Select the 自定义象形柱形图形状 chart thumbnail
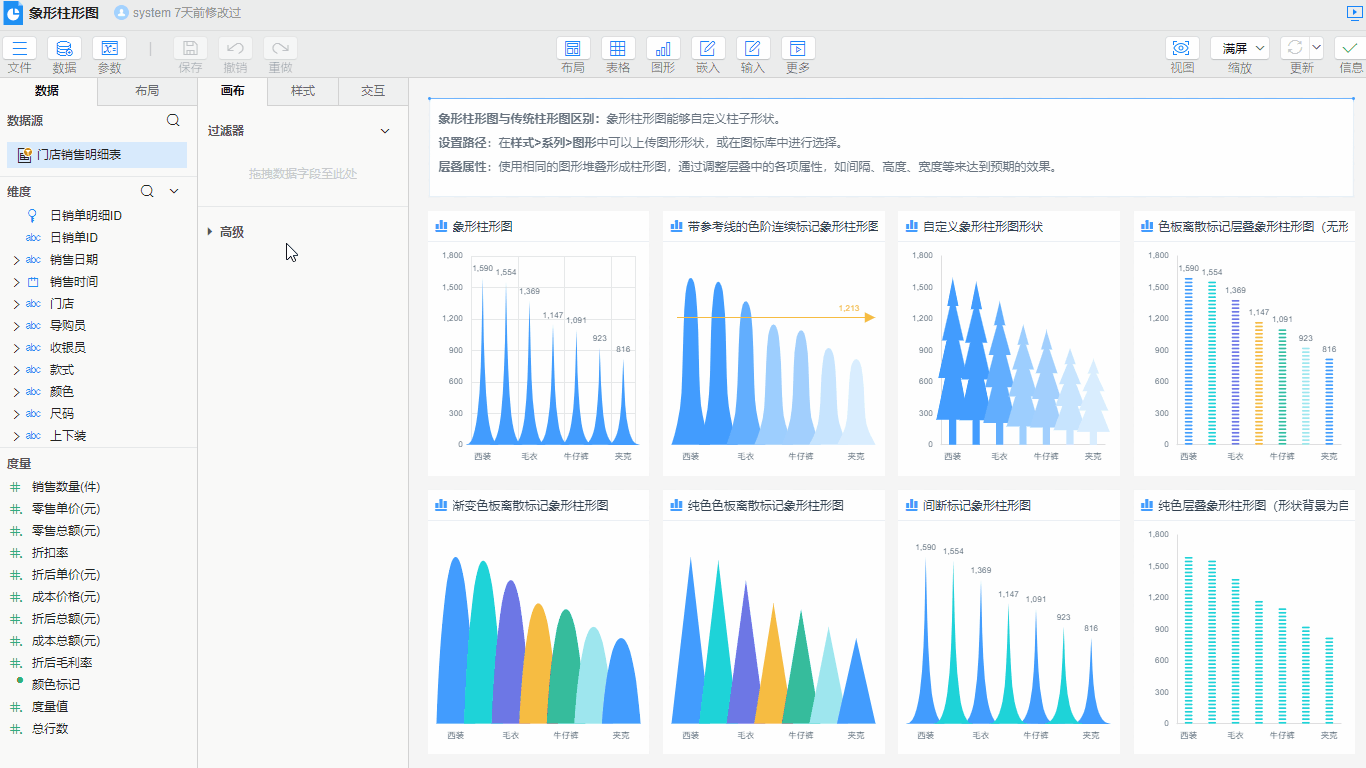Viewport: 1366px width, 768px height. tap(1008, 344)
